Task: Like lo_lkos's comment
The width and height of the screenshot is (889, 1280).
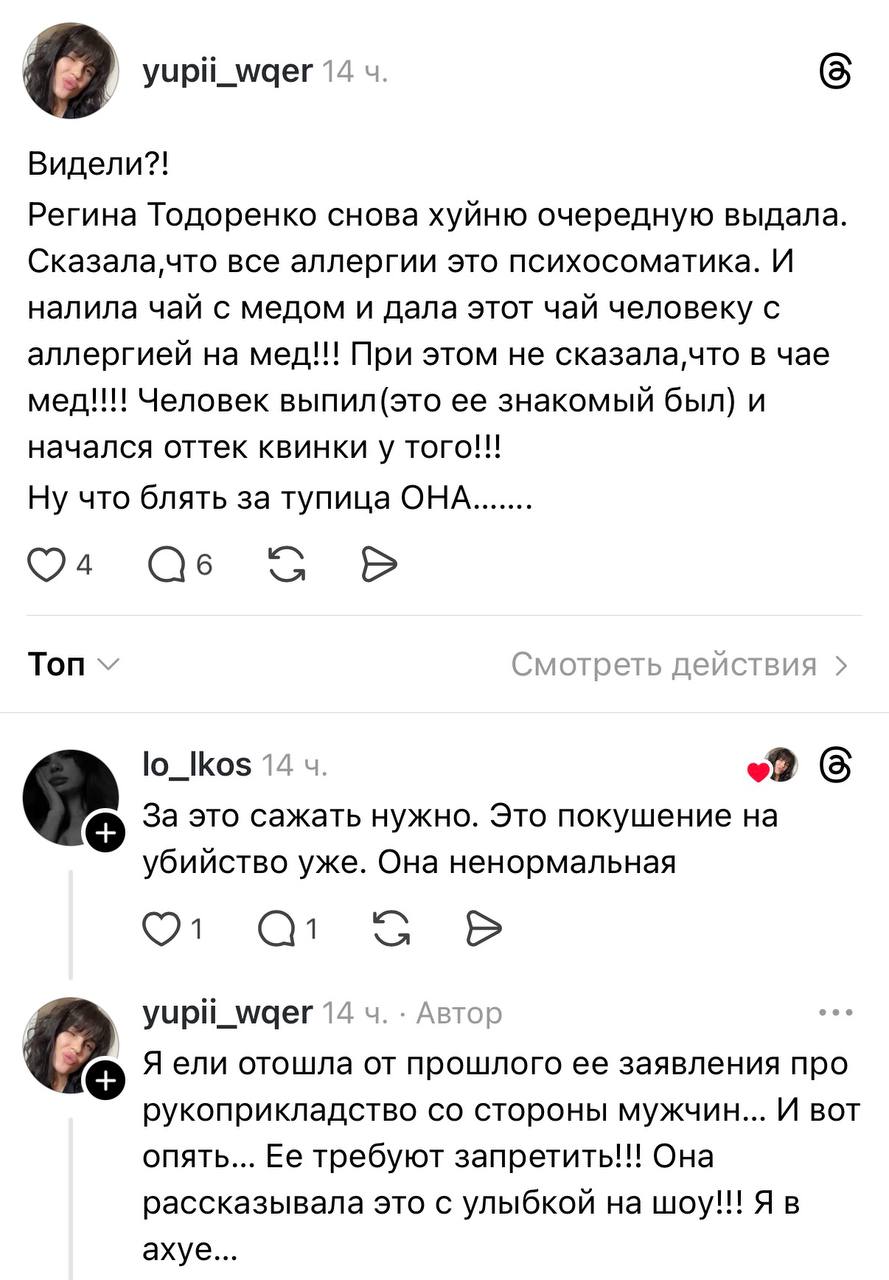Action: 159,930
